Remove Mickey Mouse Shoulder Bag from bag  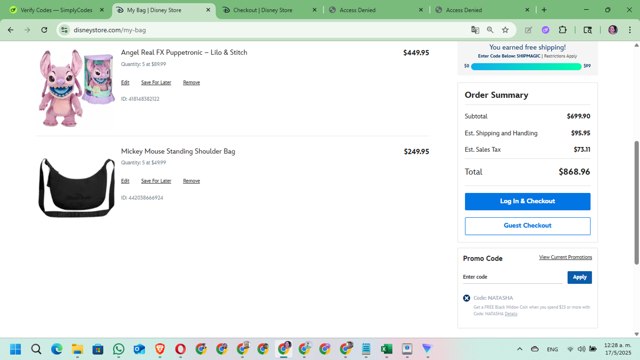point(191,181)
